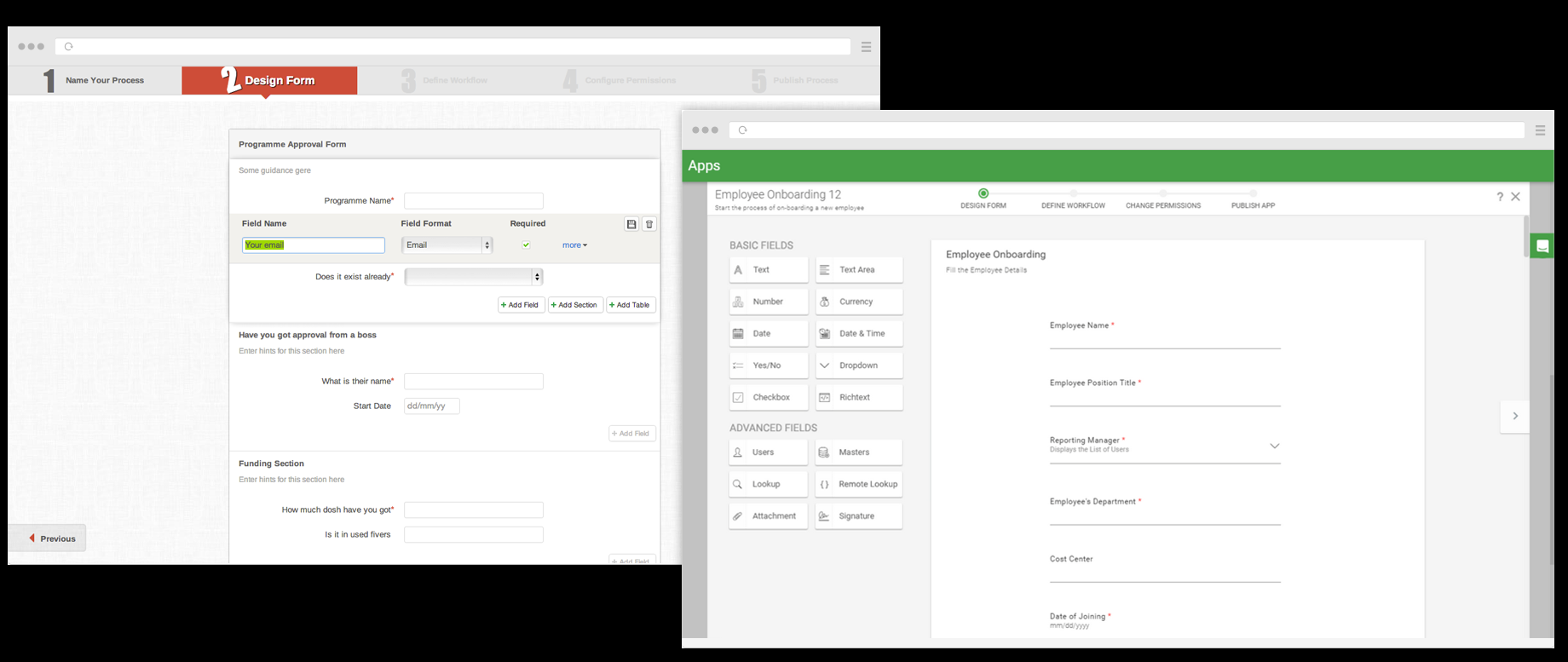Add a Signature advanced field
This screenshot has height=662, width=1568.
pyautogui.click(x=859, y=516)
